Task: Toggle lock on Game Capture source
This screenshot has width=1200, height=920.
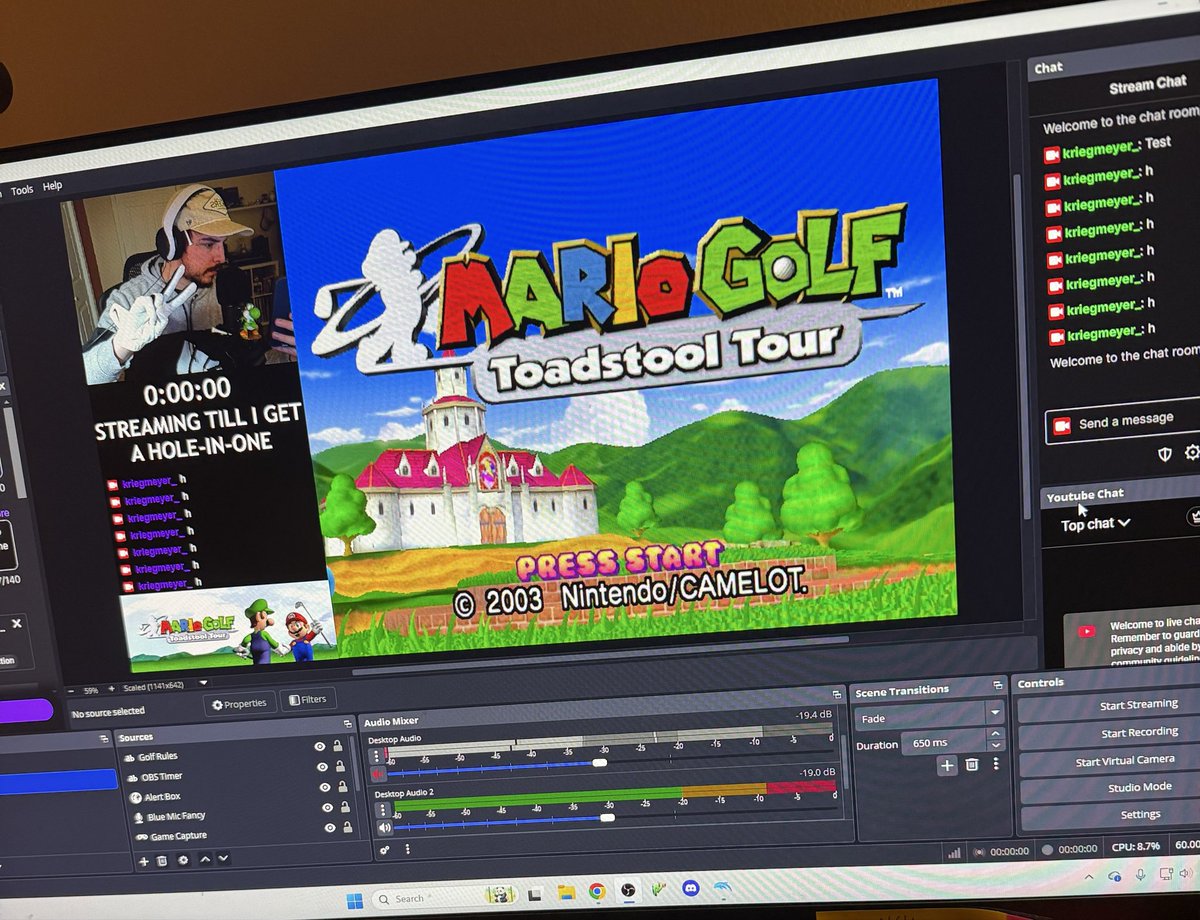Action: tap(347, 827)
